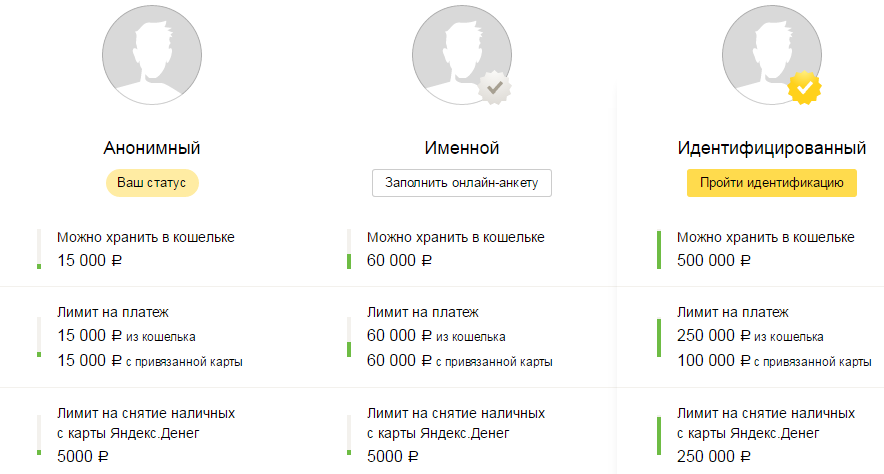Screen dimensions: 884x474
Task: Click the 250 000 ₽ cash withdrawal limit
Action: pyautogui.click(x=713, y=457)
